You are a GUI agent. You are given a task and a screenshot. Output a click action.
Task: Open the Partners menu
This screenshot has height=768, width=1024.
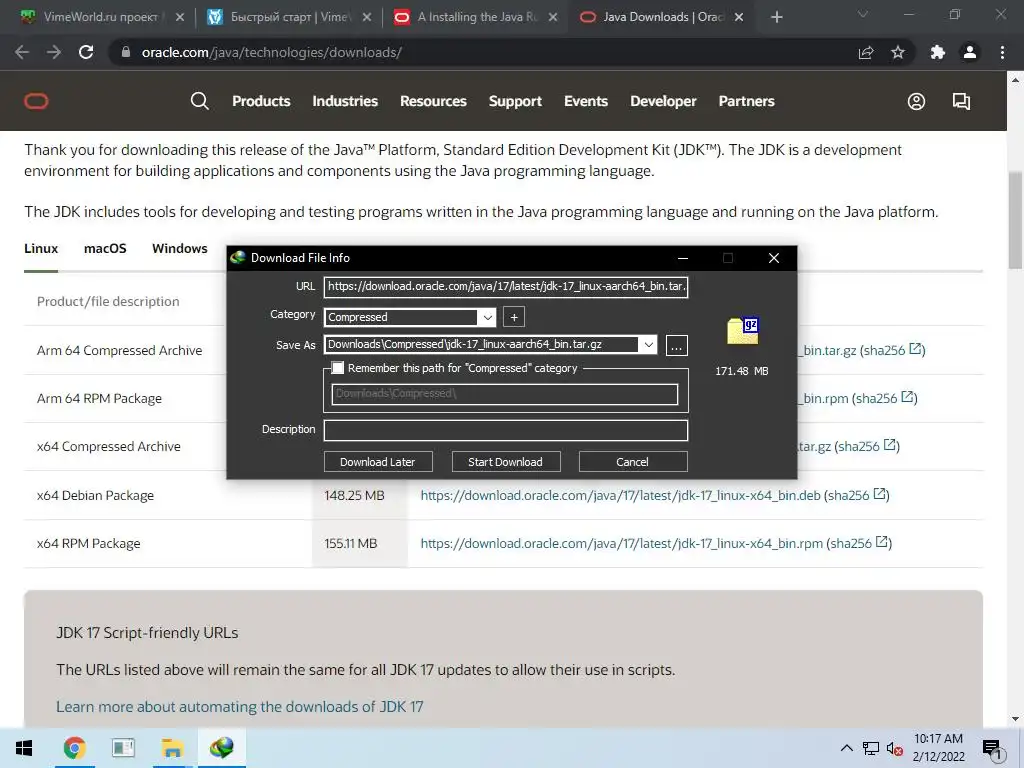746,101
